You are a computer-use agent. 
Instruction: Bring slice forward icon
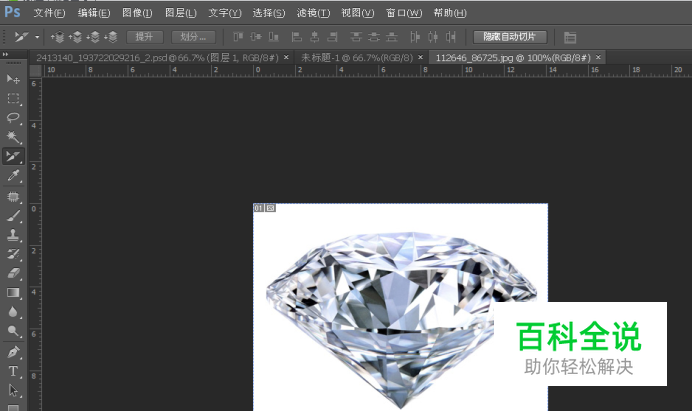click(75, 37)
